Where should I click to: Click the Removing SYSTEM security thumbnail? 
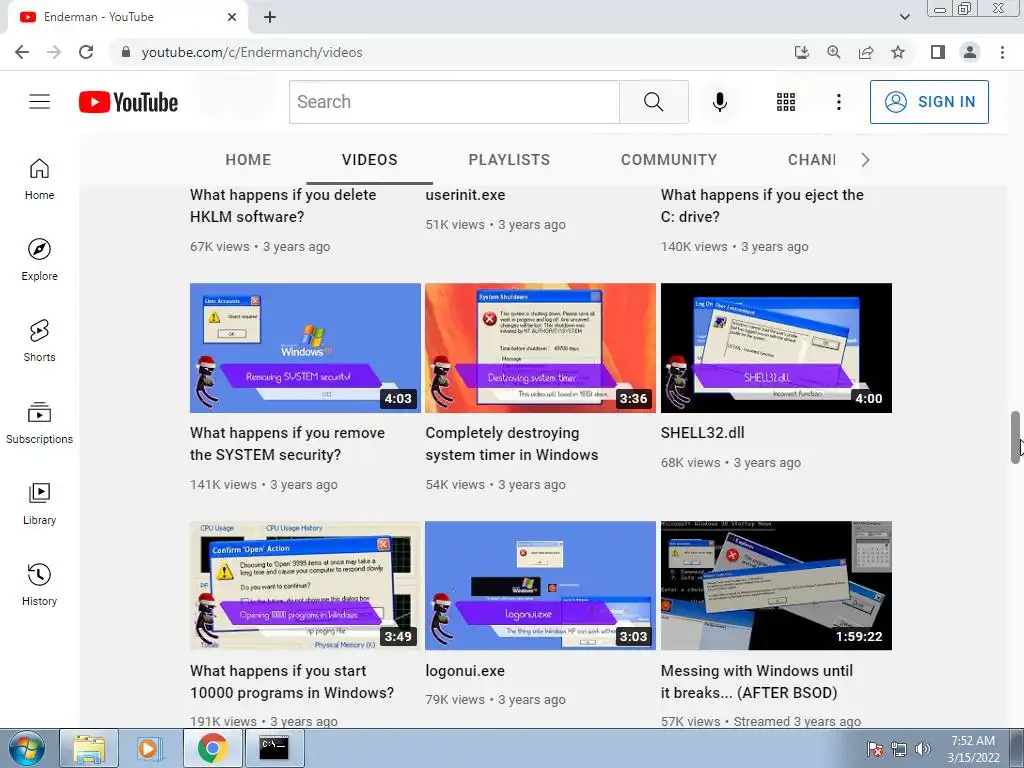click(x=305, y=348)
